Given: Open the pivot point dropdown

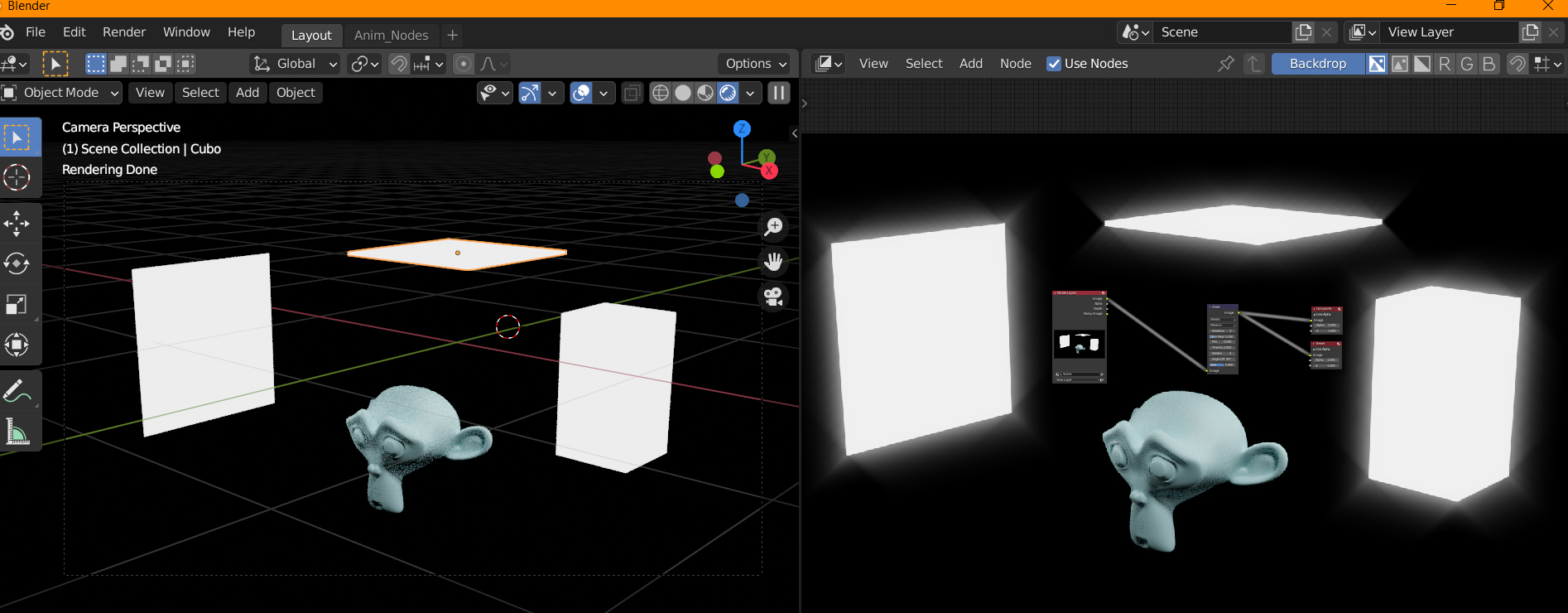Looking at the screenshot, I should click(x=364, y=64).
